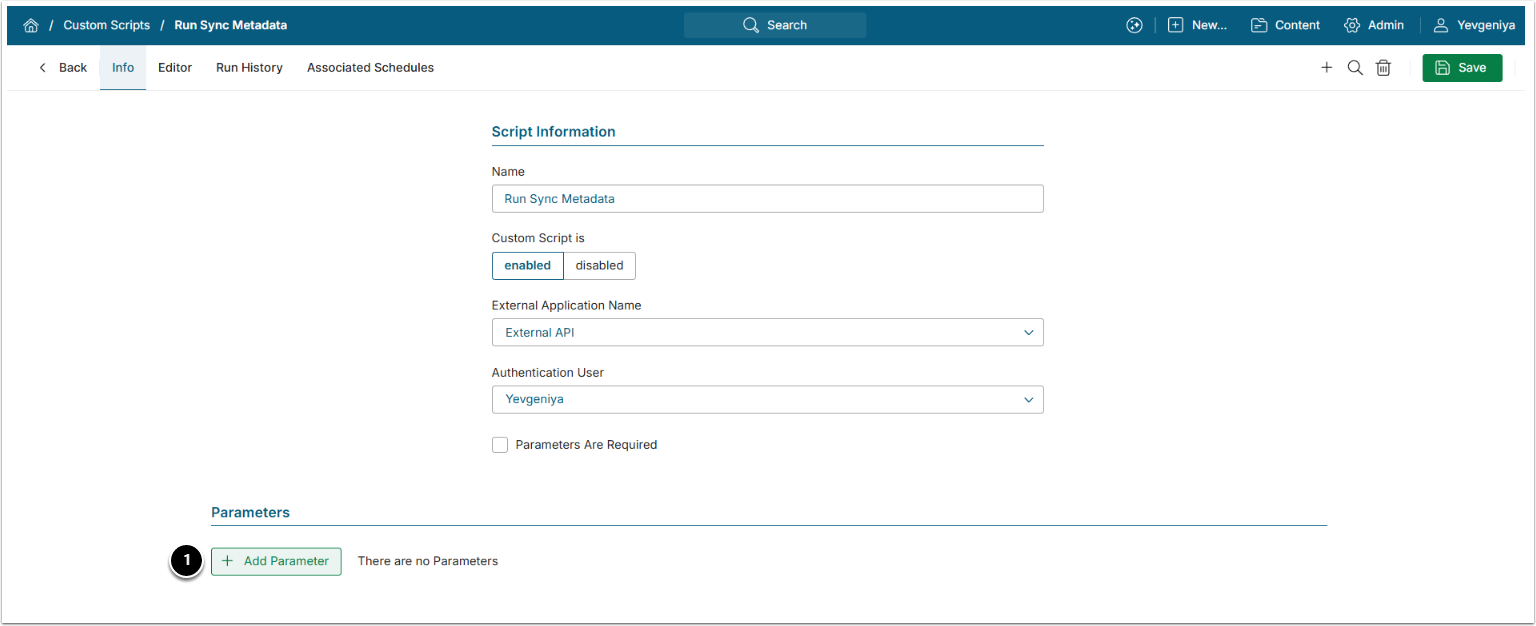Click the home icon in breadcrumb
The width and height of the screenshot is (1536, 626).
(31, 25)
